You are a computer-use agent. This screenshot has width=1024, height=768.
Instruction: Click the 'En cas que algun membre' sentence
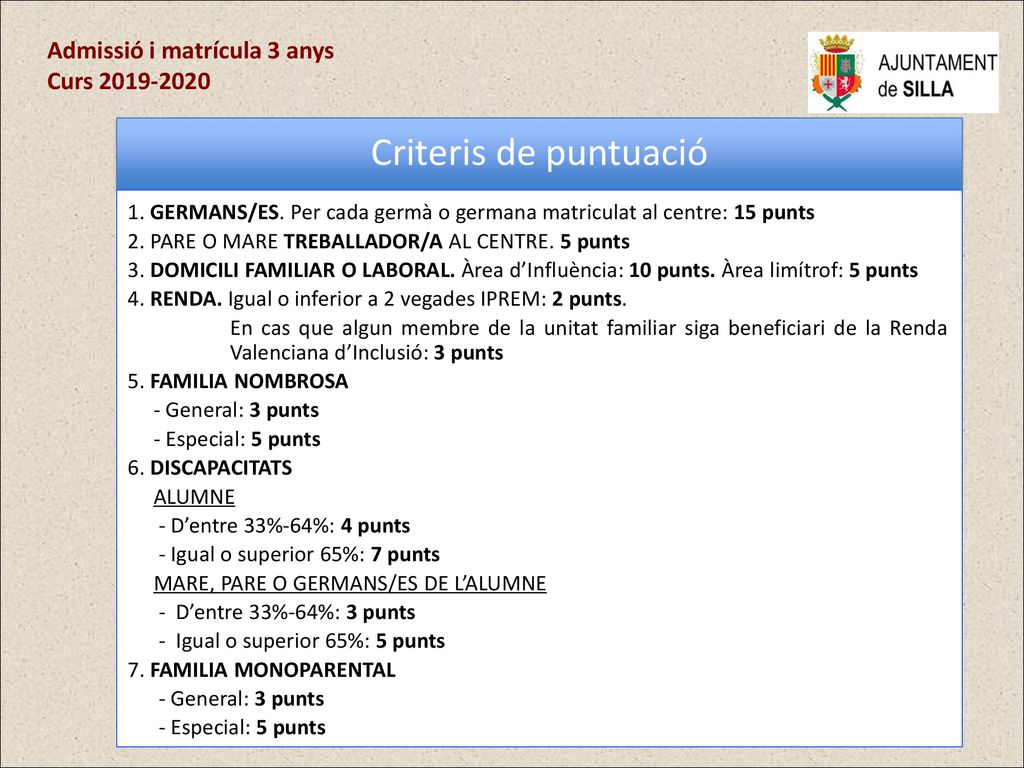coord(588,340)
